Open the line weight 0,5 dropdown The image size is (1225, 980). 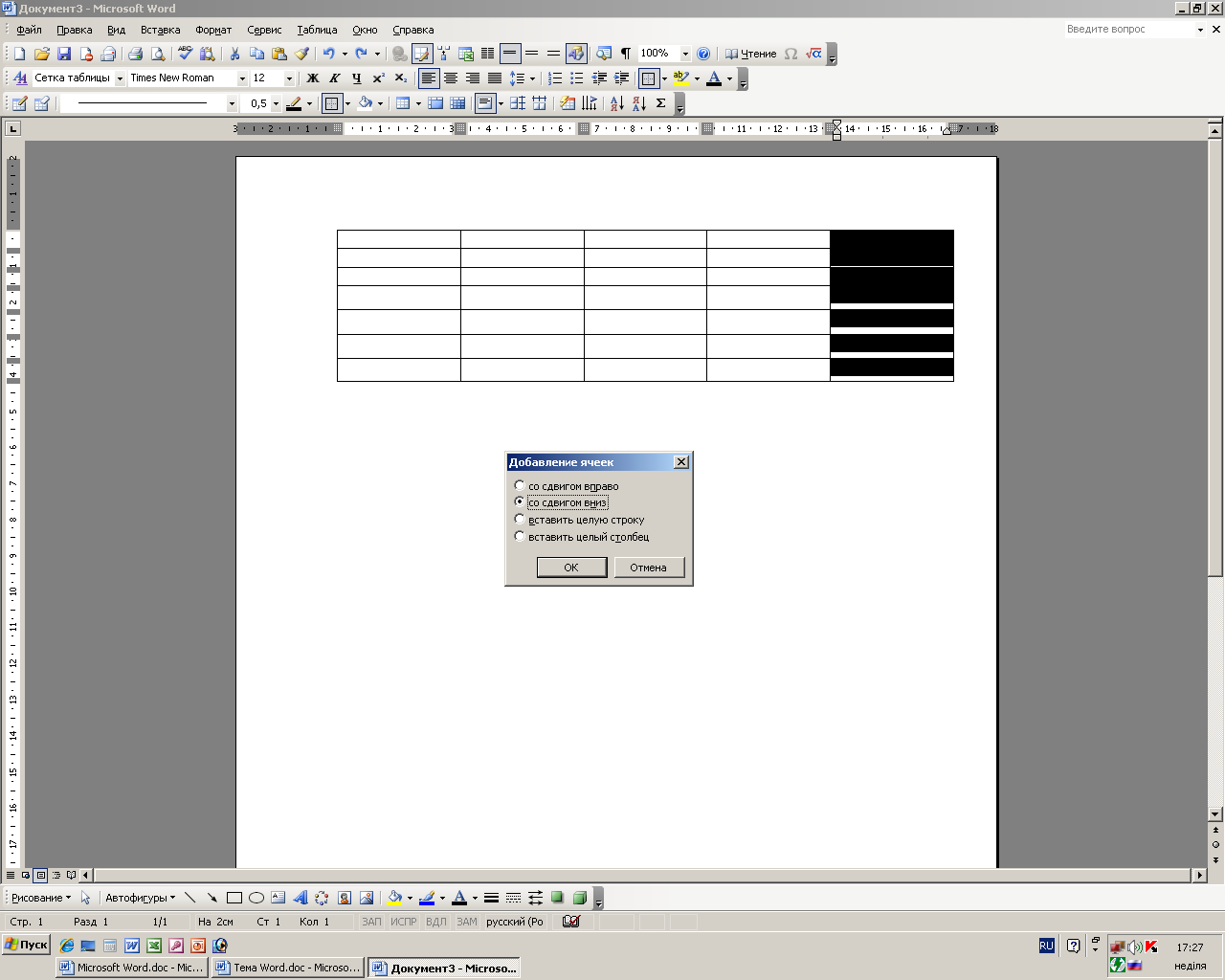[276, 103]
